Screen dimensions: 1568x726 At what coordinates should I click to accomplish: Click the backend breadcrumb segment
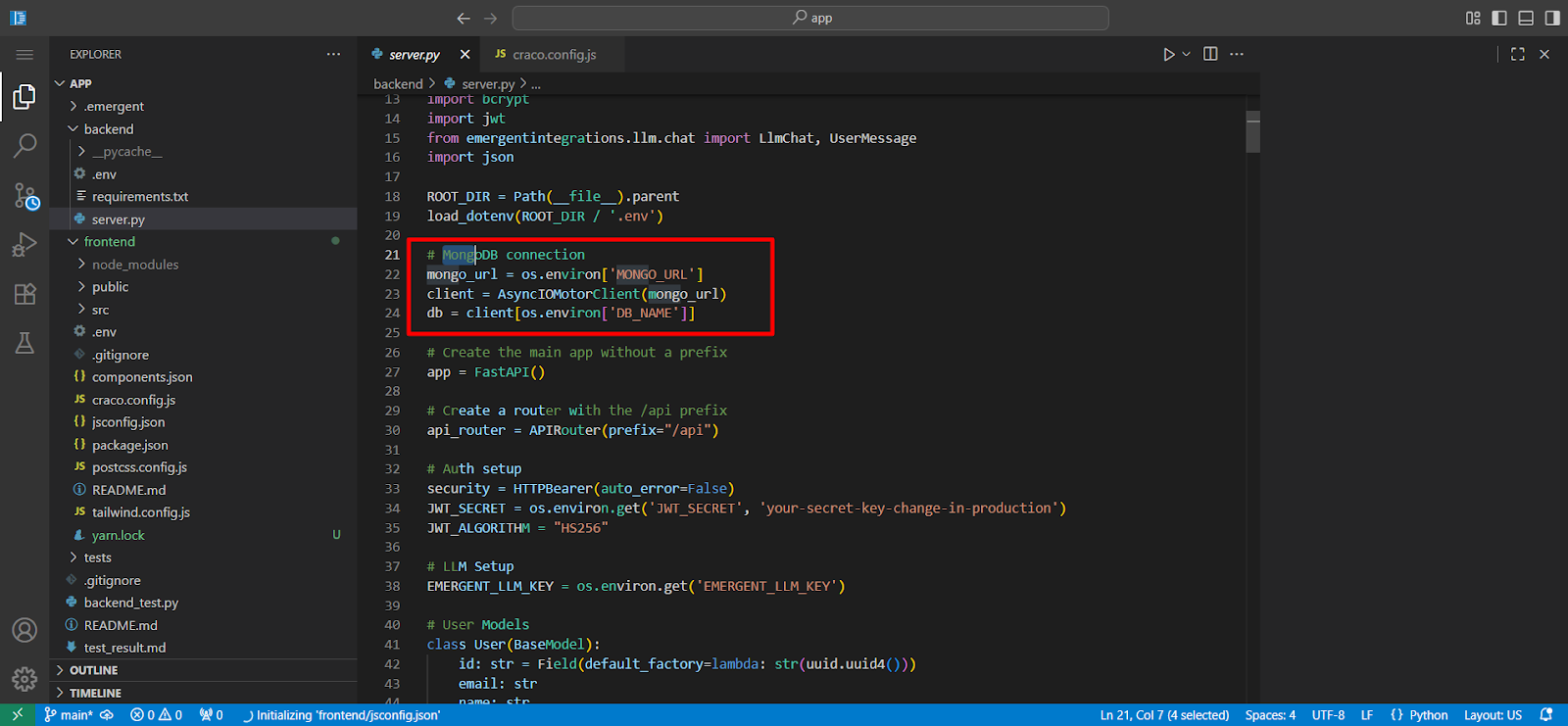398,84
